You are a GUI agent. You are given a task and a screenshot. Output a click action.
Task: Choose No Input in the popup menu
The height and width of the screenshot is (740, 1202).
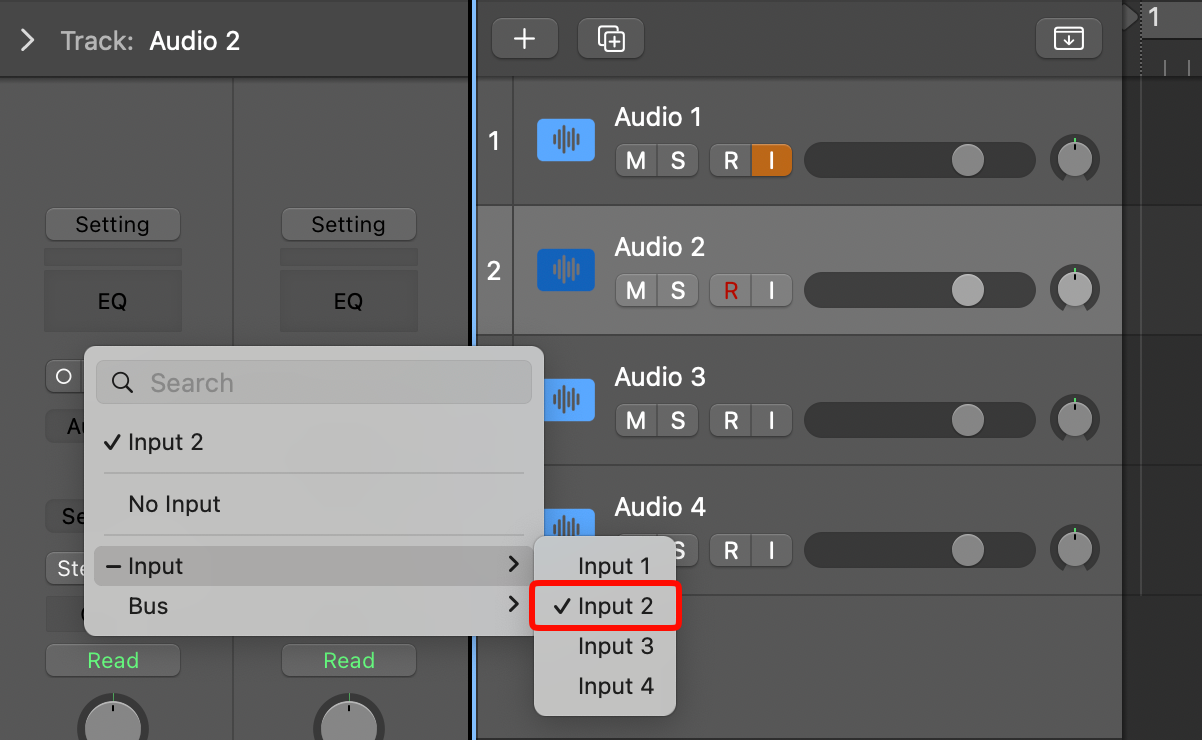[175, 504]
